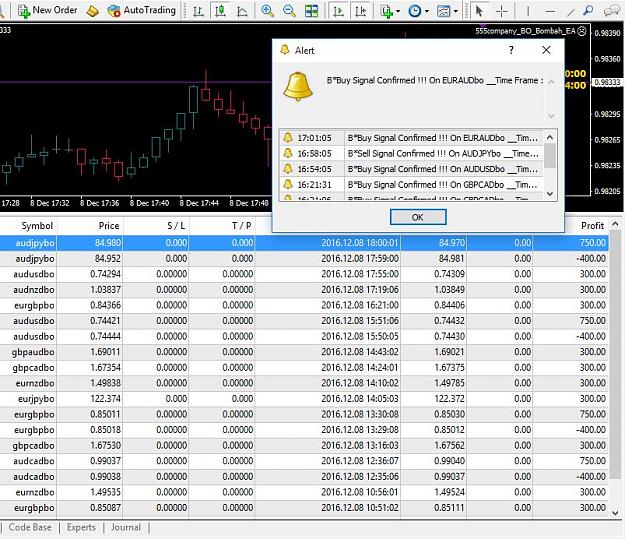Click the 0.98333 price label on chart axis
Image resolution: width=625 pixels, height=539 pixels.
click(x=607, y=82)
